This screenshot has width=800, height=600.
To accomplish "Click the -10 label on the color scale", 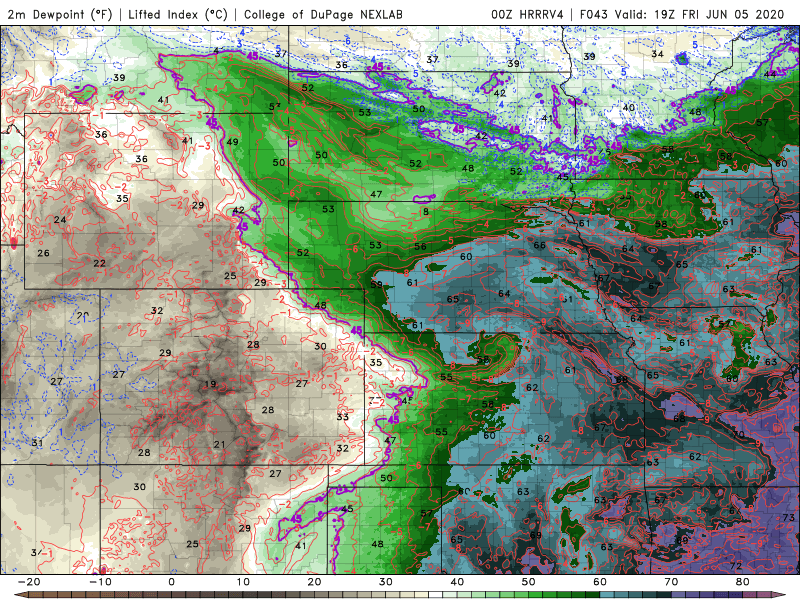I will pos(100,582).
